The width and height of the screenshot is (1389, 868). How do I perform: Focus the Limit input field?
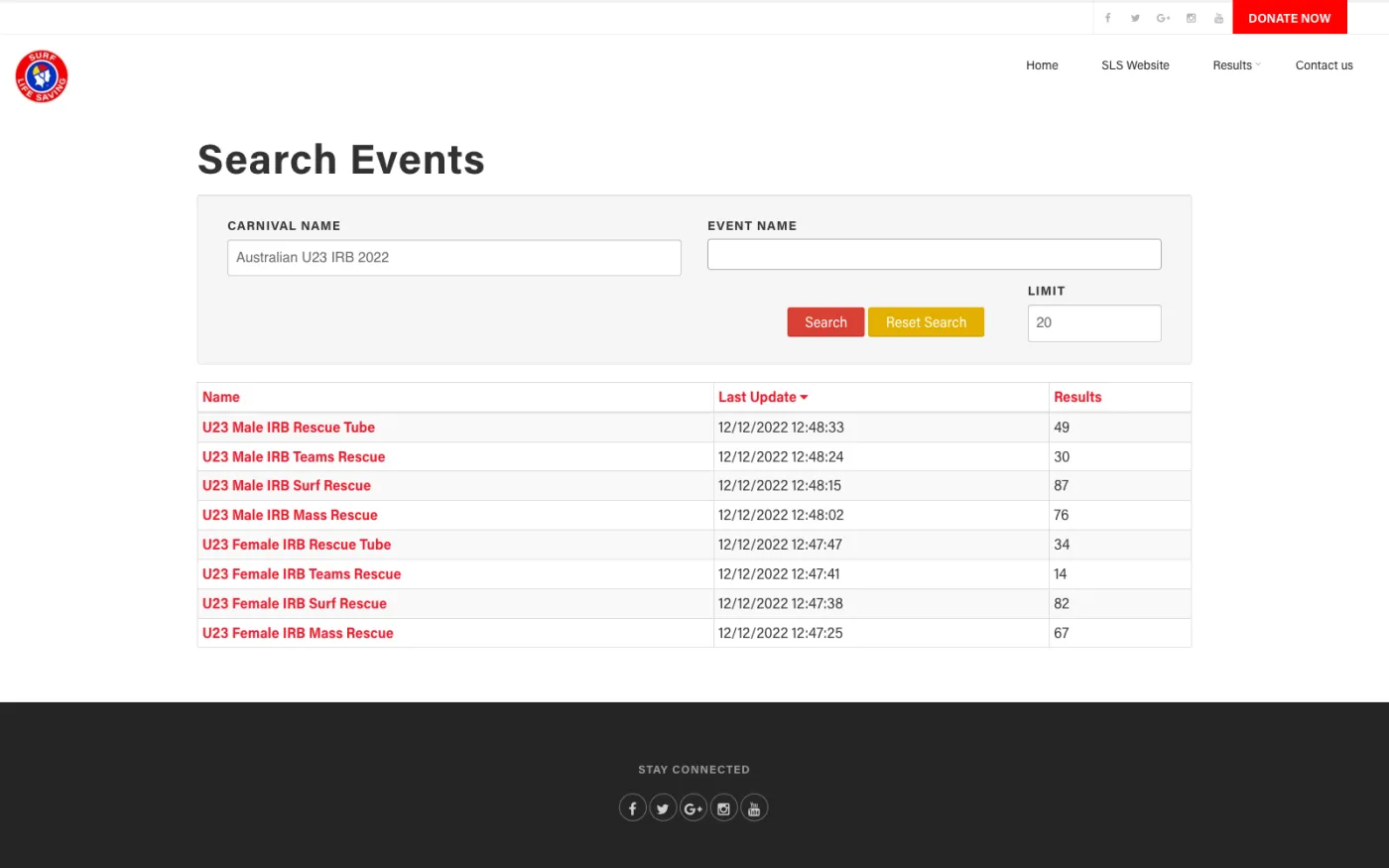point(1094,323)
